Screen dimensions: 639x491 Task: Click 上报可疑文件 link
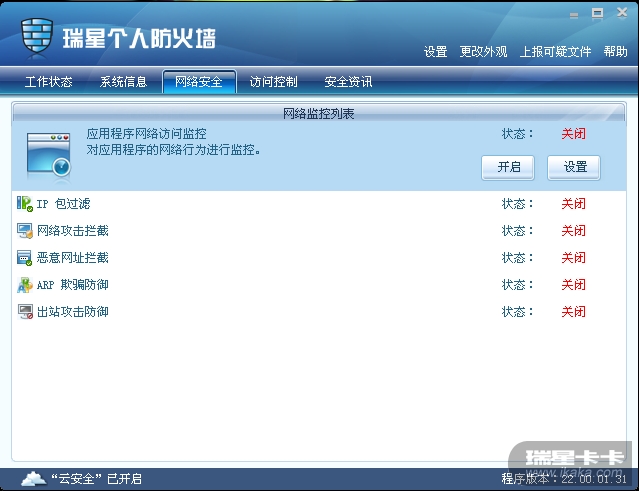coord(555,52)
